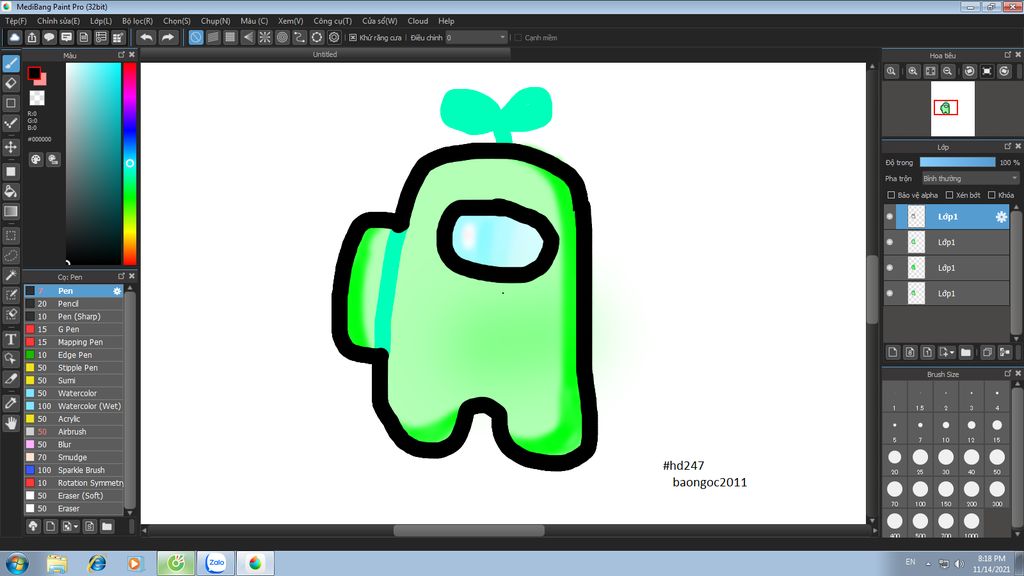Enable the Khóa checkbox
This screenshot has height=576, width=1024.
[x=991, y=195]
